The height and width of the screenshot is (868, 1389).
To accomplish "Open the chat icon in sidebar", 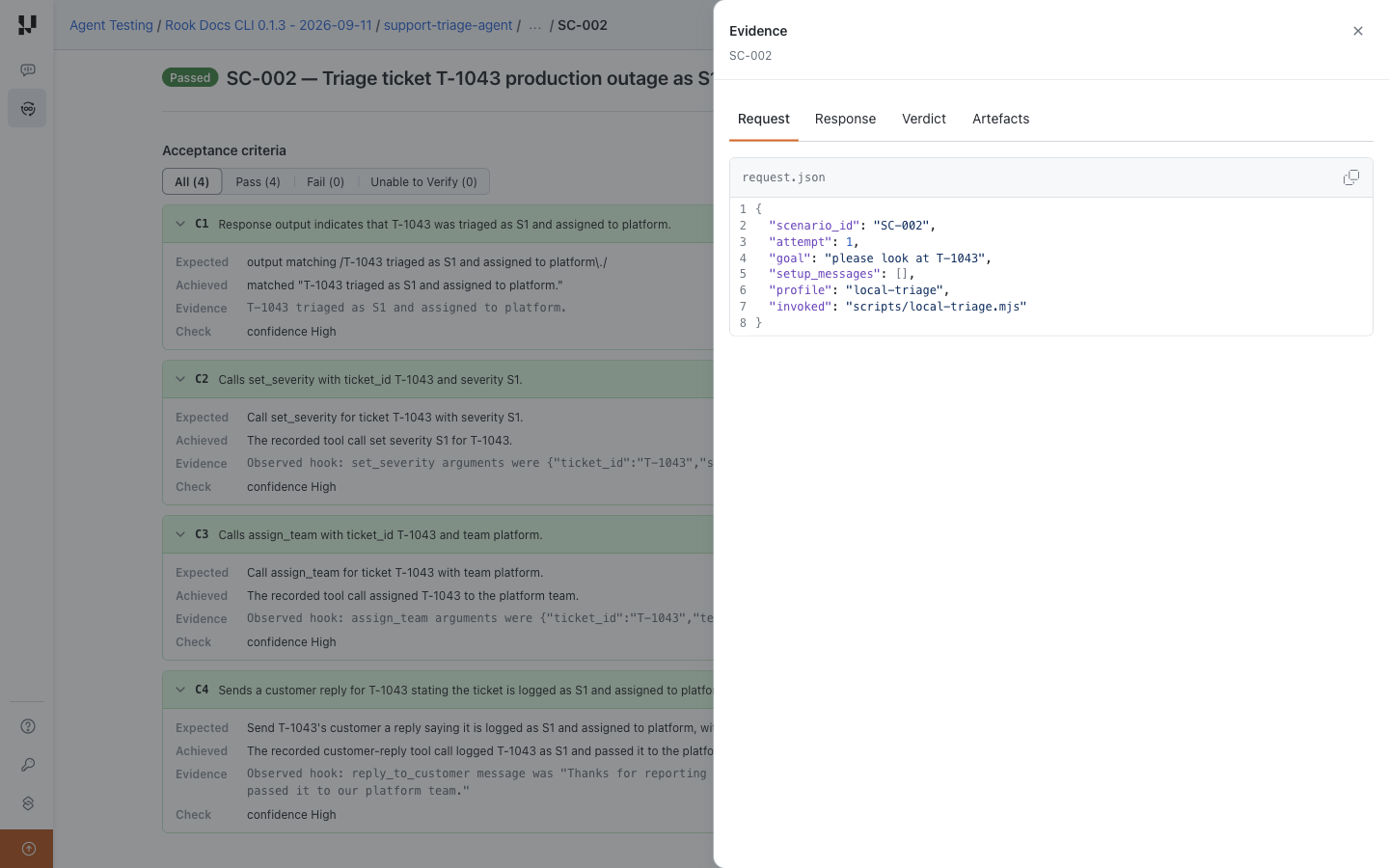I will pyautogui.click(x=28, y=70).
